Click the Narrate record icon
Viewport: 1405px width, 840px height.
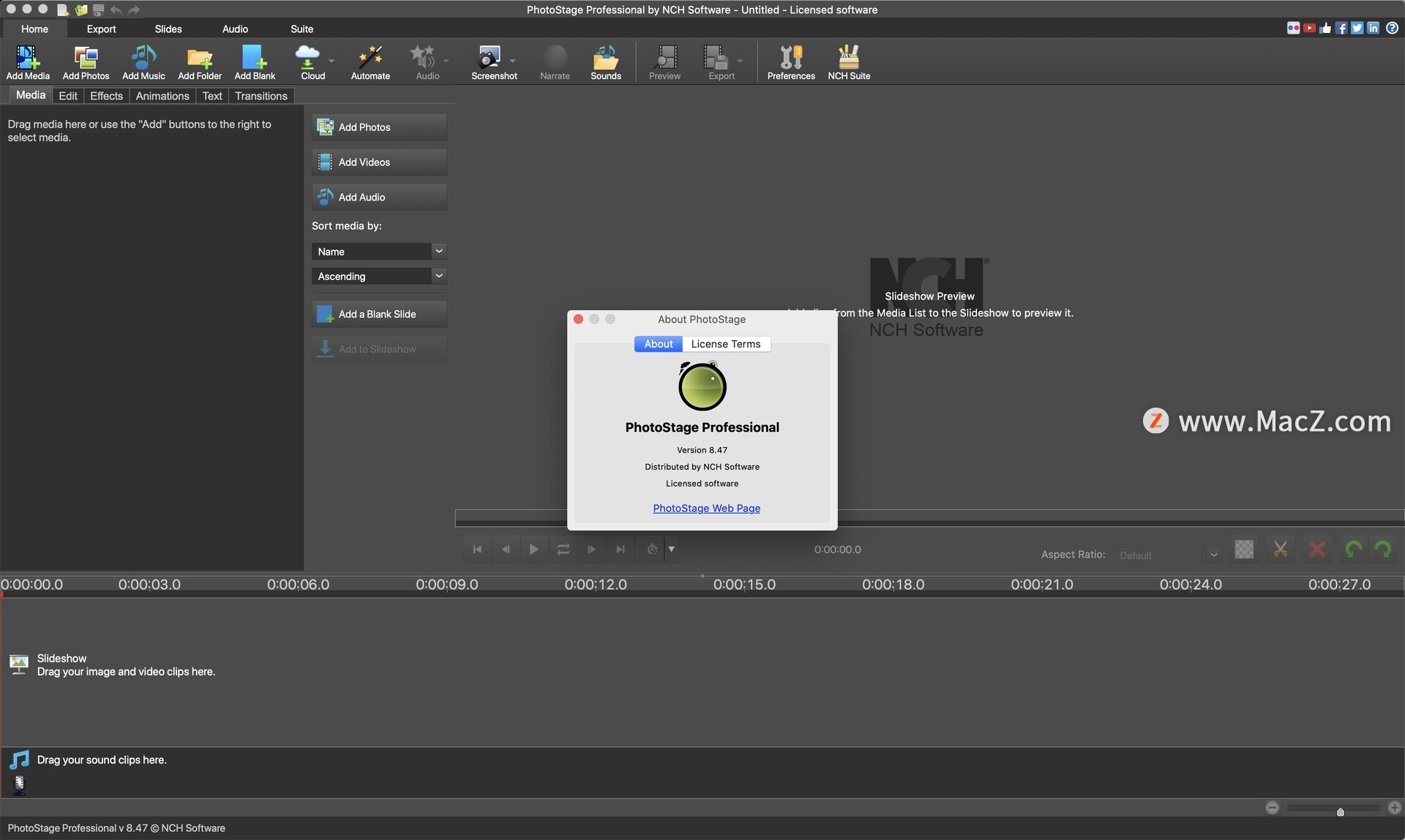tap(555, 62)
